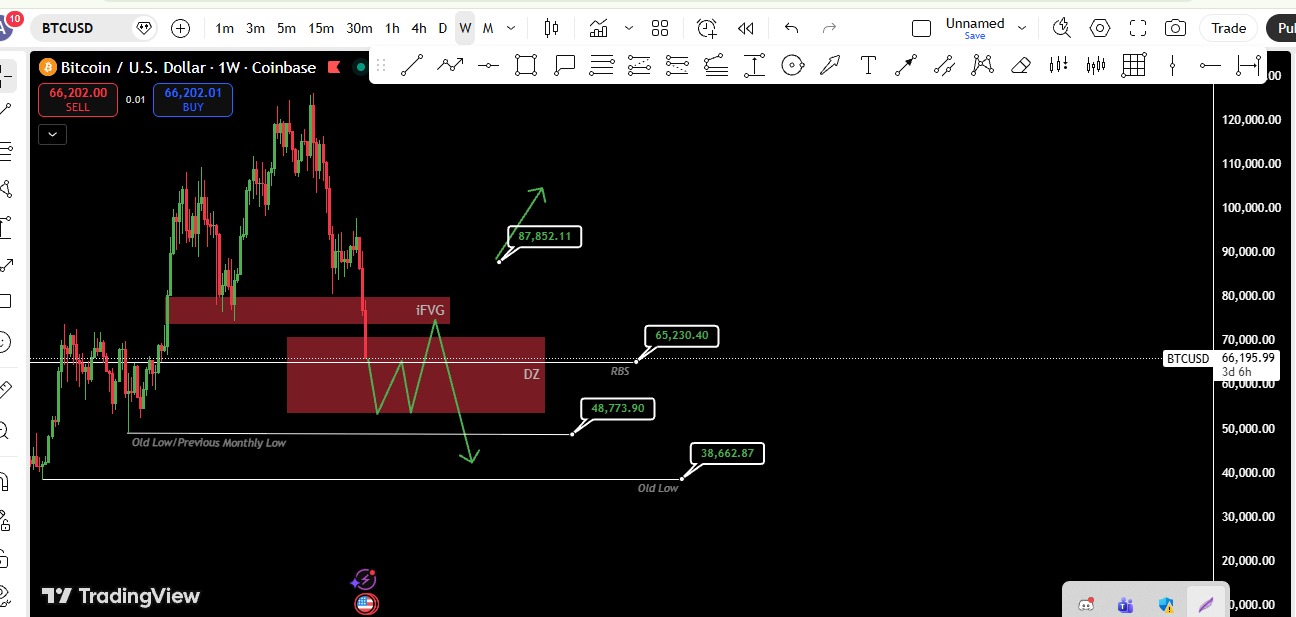Screen dimensions: 1296x617
Task: Activate the eraser tool
Action: click(1020, 66)
